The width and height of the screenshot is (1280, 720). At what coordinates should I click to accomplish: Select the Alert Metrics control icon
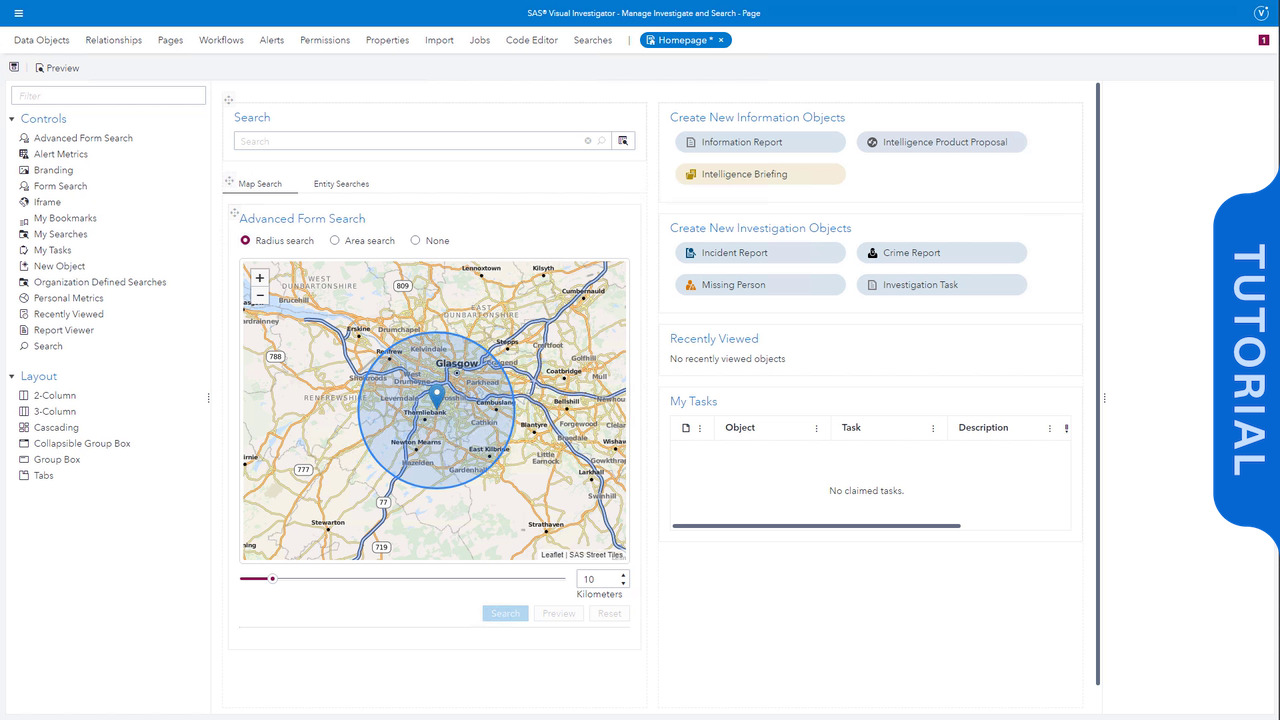pyautogui.click(x=25, y=154)
